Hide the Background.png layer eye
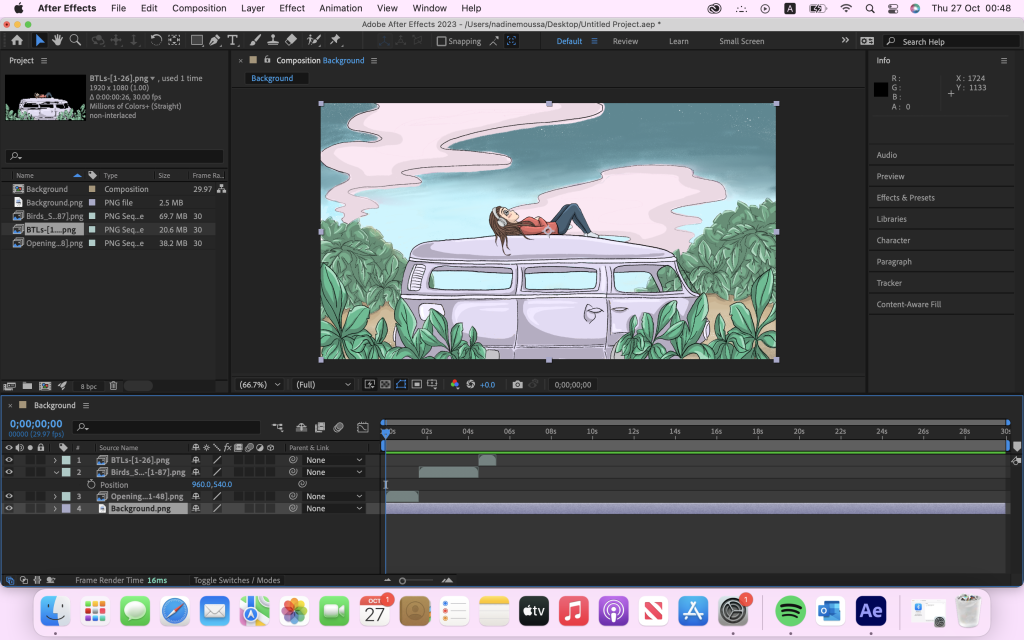 point(9,508)
